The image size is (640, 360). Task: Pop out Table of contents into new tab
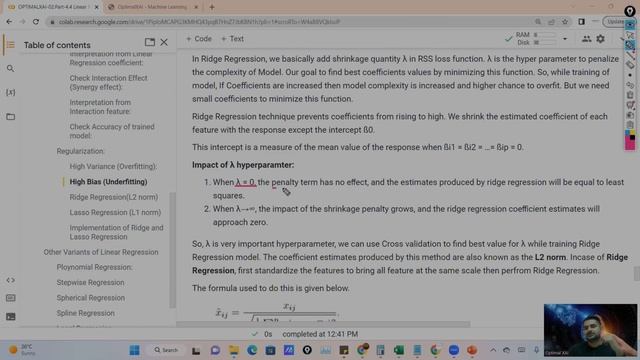coord(150,42)
